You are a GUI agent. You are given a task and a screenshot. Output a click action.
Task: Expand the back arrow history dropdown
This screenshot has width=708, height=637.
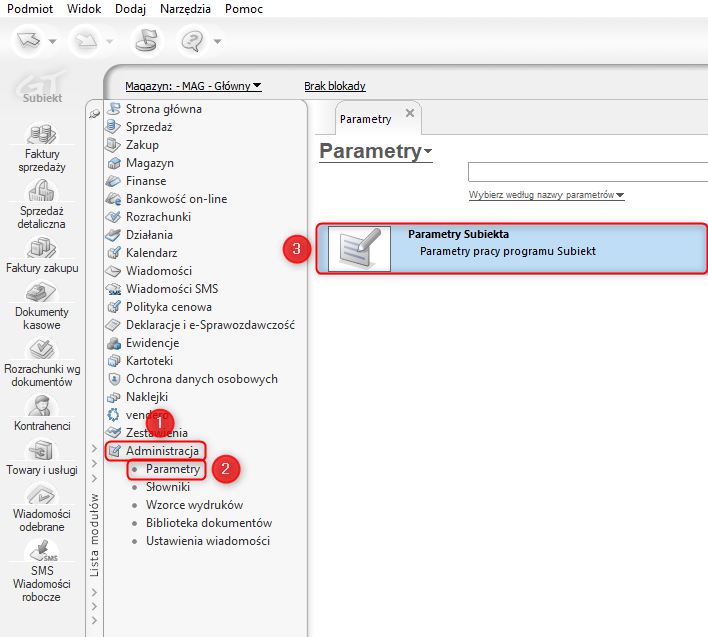click(x=52, y=42)
